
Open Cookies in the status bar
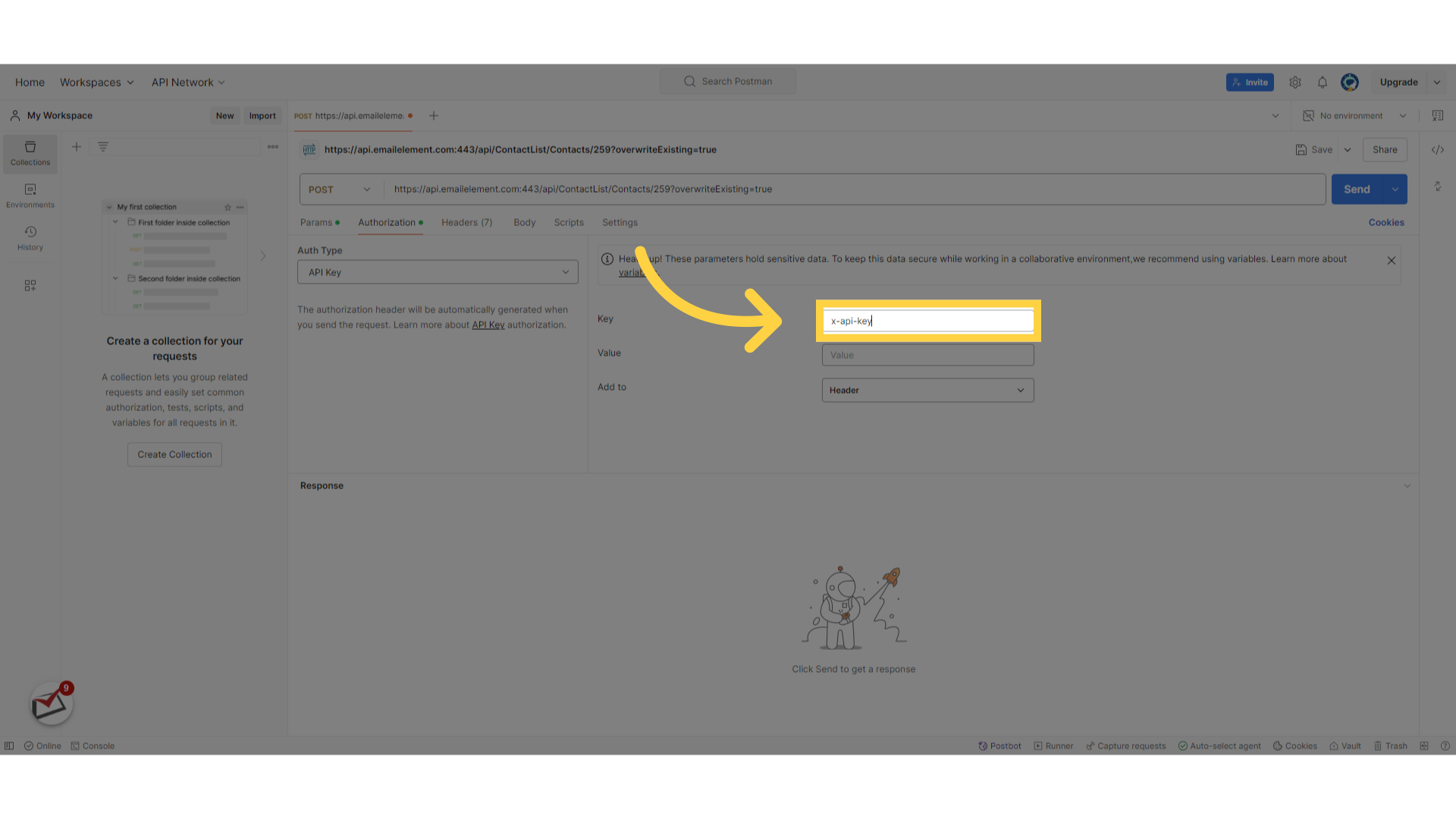coord(1295,746)
